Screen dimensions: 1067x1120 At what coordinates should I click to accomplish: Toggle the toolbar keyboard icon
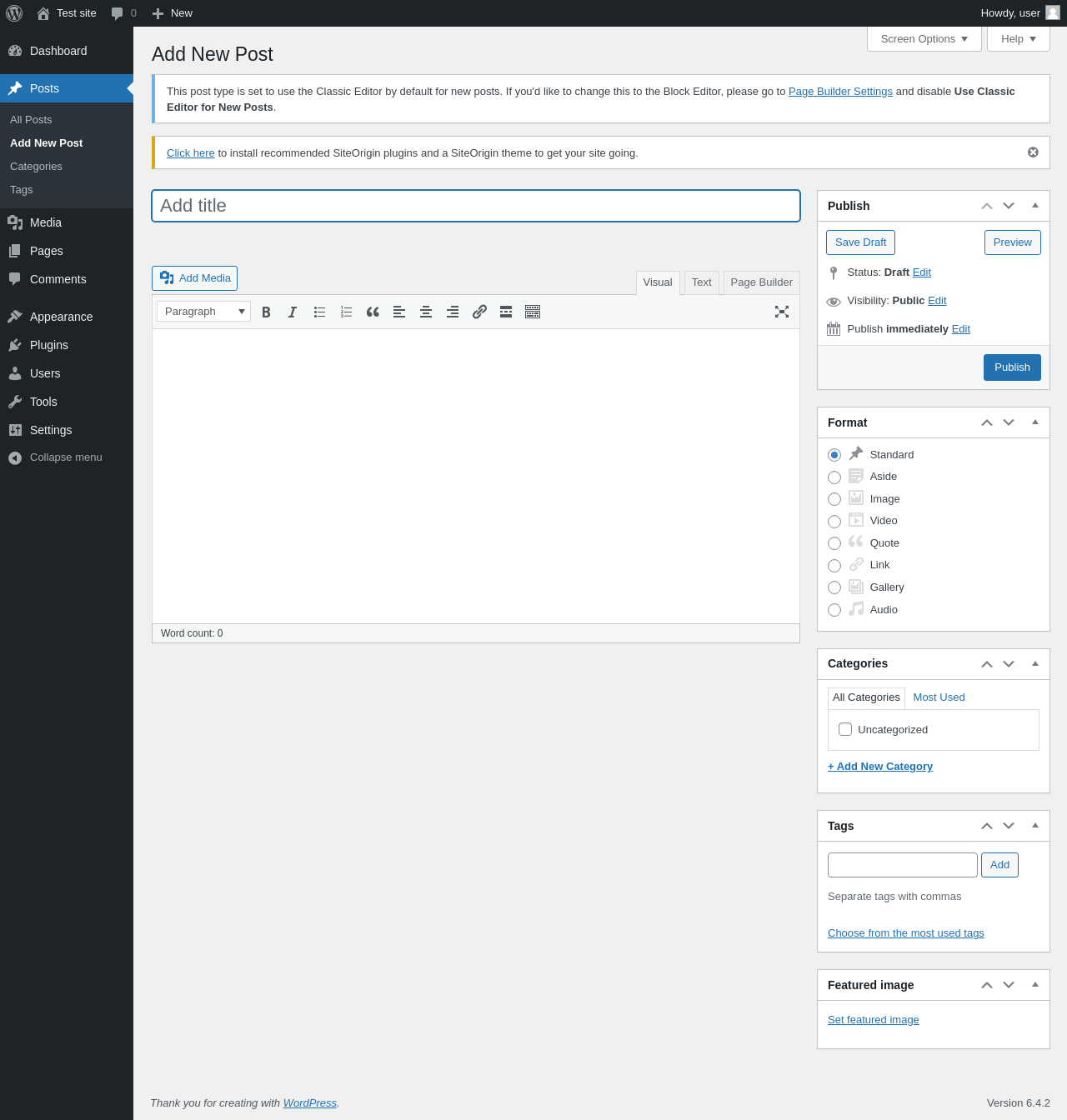pyautogui.click(x=533, y=312)
